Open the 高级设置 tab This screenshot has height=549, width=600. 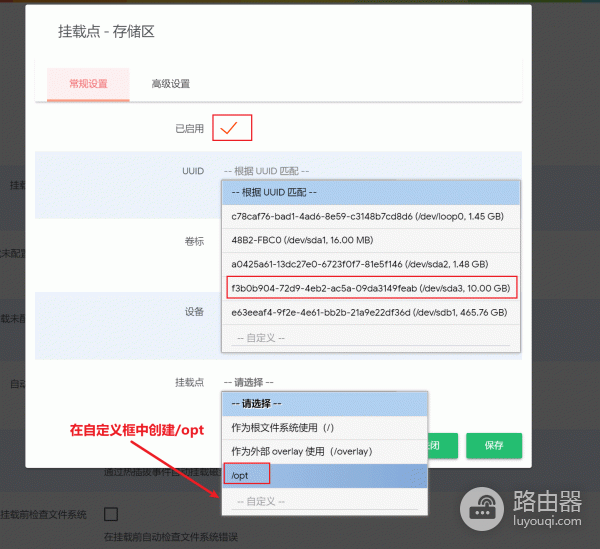click(x=171, y=84)
